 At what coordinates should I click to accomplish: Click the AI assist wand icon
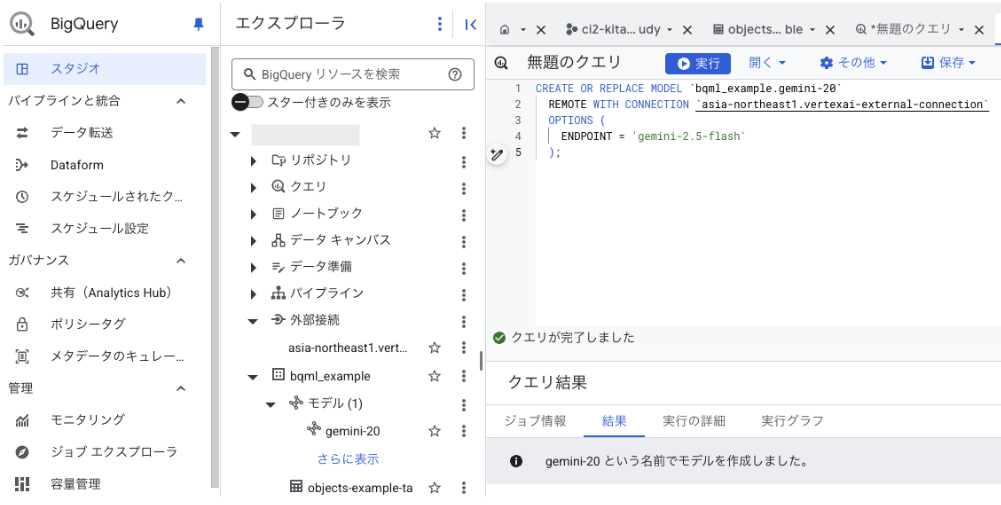497,154
